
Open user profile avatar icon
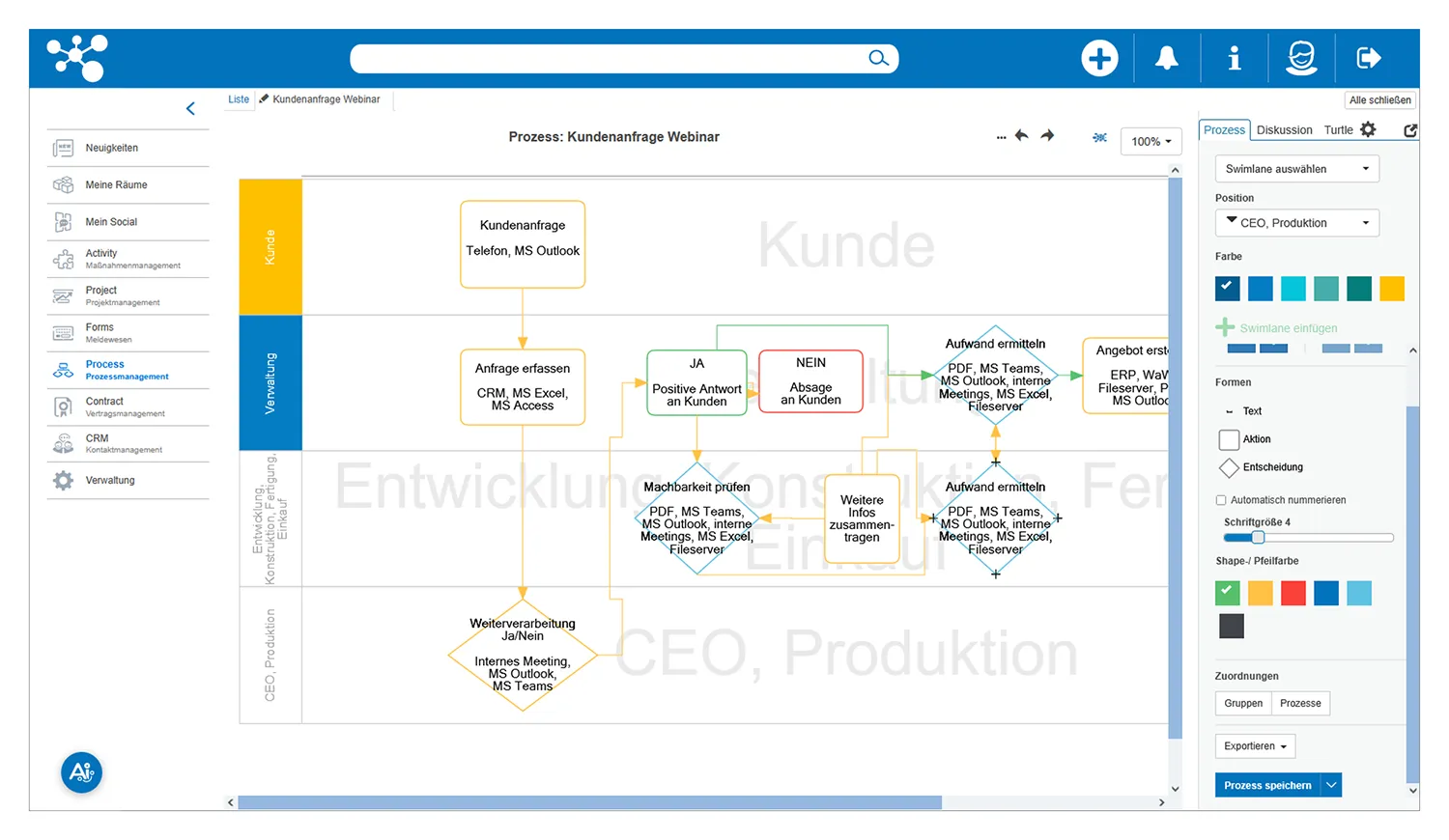pyautogui.click(x=1301, y=59)
